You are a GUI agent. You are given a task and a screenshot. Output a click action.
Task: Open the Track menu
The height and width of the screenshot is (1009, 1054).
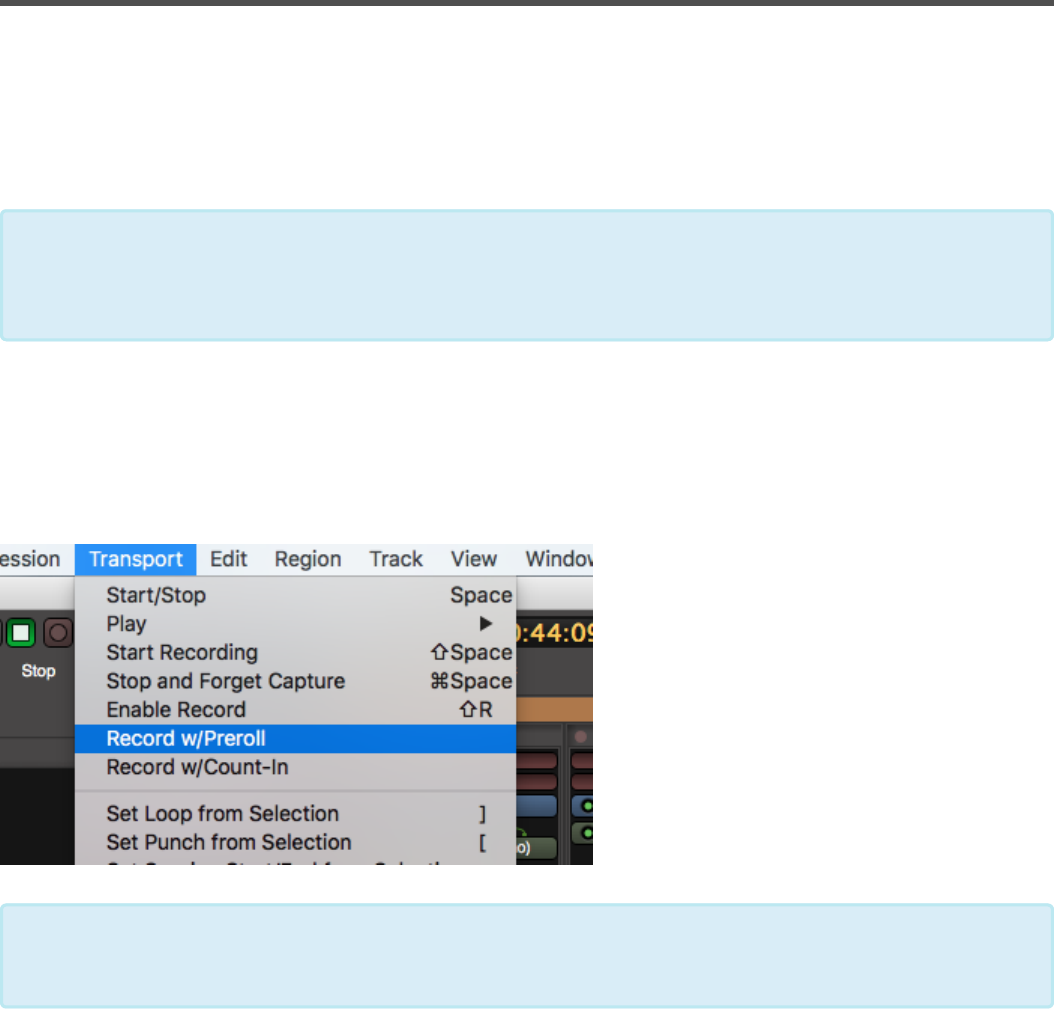396,559
